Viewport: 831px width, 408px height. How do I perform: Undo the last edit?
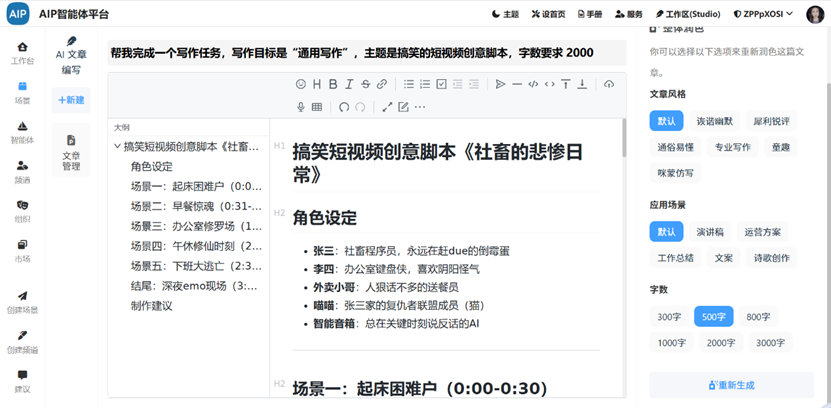(344, 107)
